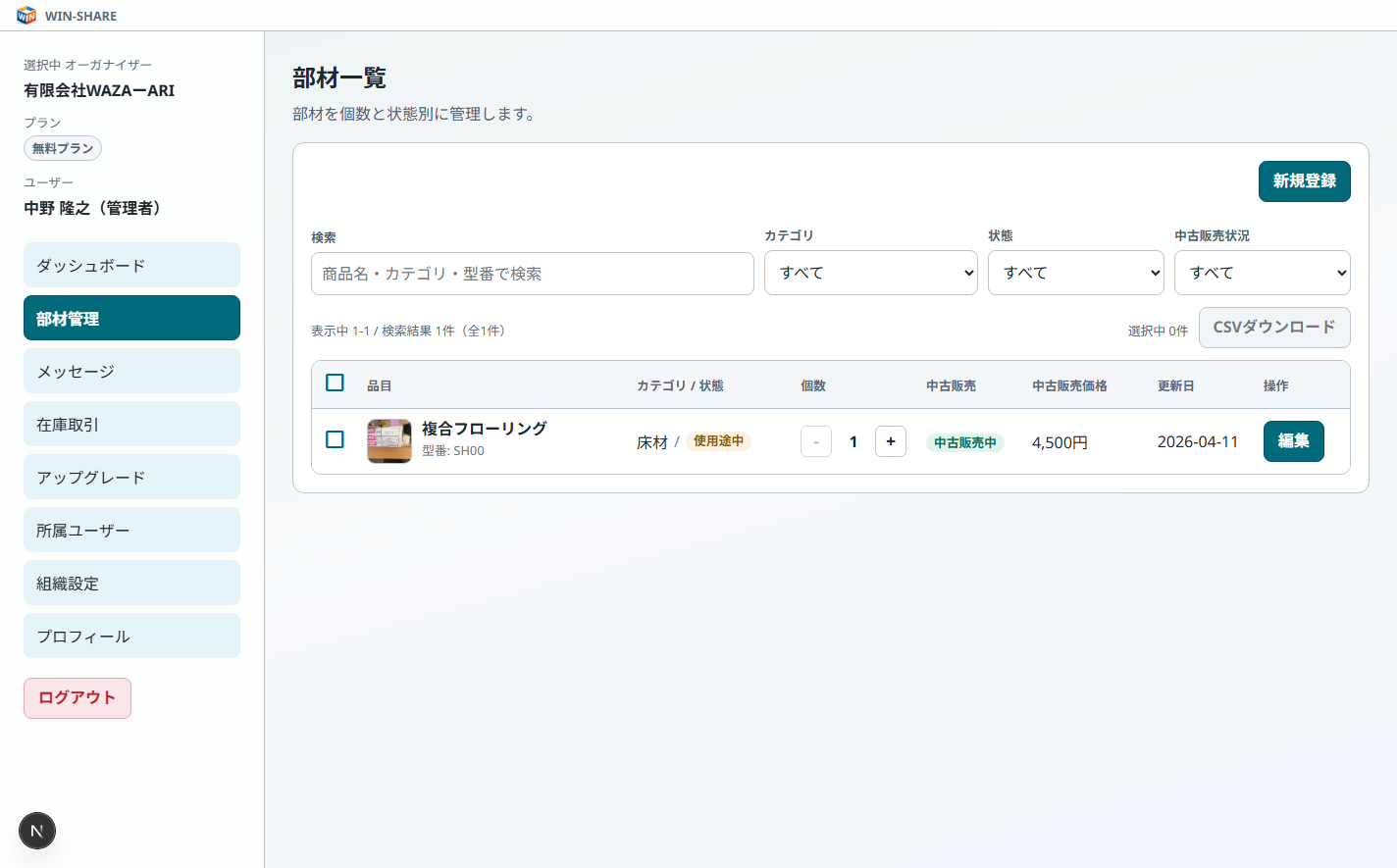Click the 床材 category text

(652, 442)
